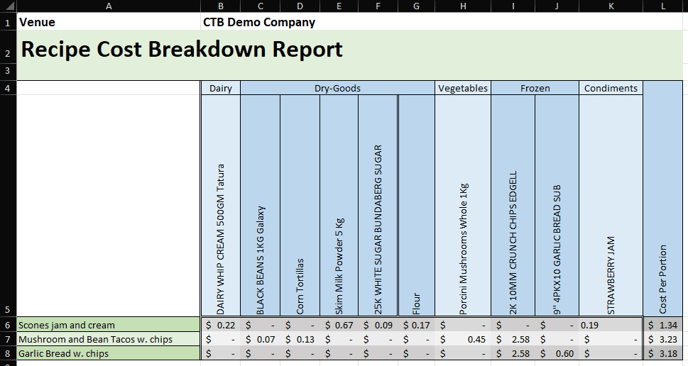Select the $1.34 cost per portion cell
The height and width of the screenshot is (366, 688).
coord(663,325)
